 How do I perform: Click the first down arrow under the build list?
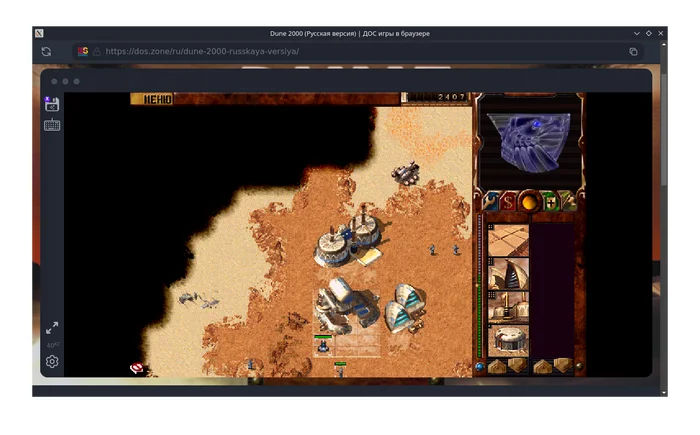tap(517, 366)
